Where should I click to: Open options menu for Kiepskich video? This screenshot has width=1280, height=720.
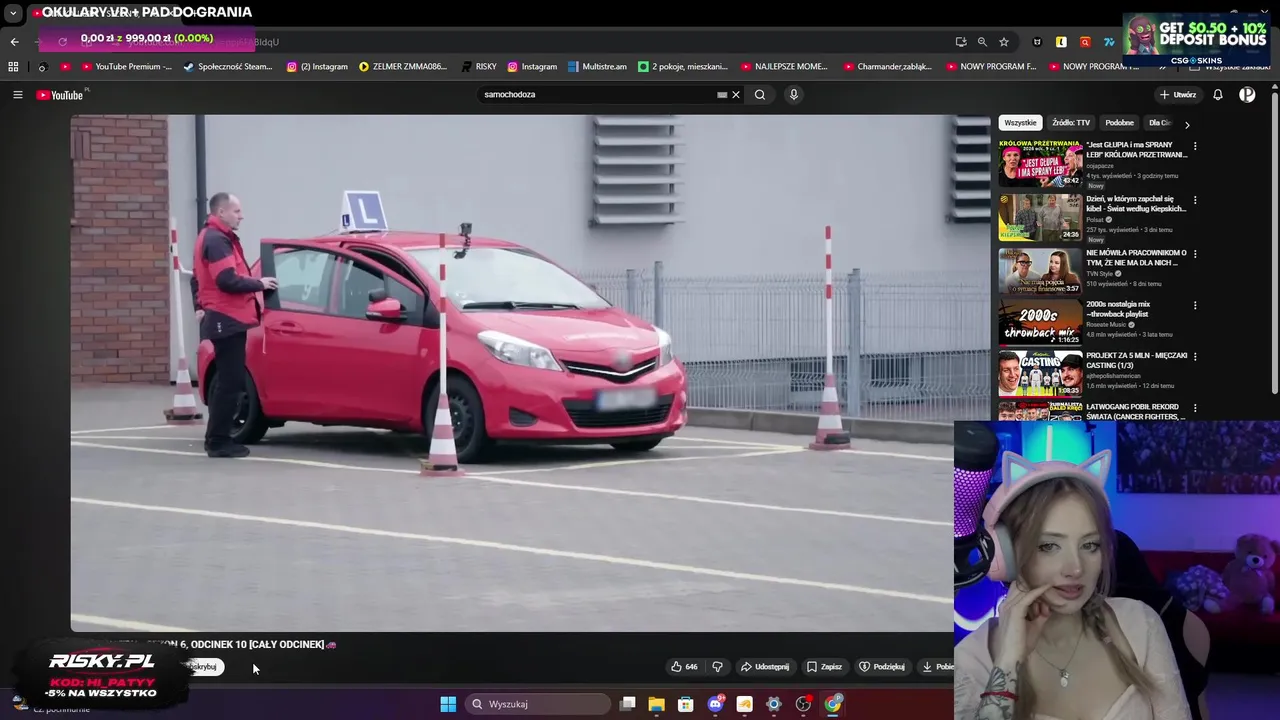pyautogui.click(x=1195, y=200)
